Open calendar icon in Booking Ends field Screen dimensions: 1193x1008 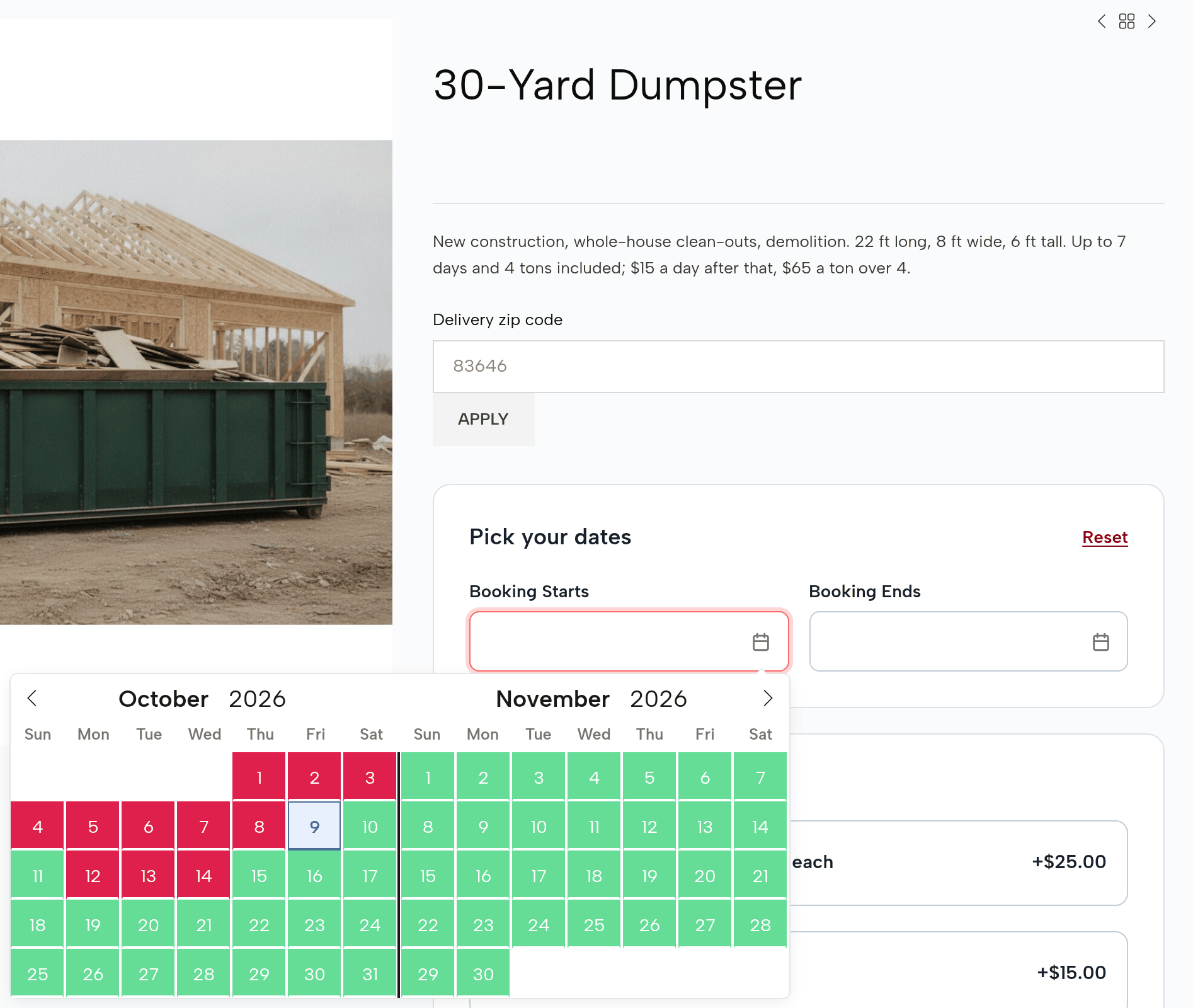point(1101,642)
